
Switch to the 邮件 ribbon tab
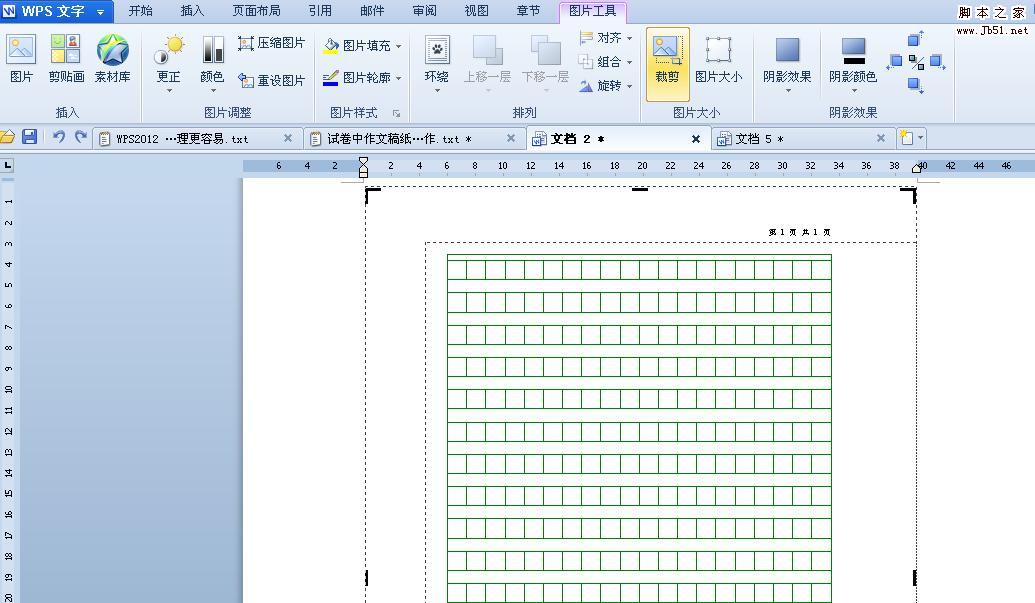[372, 11]
